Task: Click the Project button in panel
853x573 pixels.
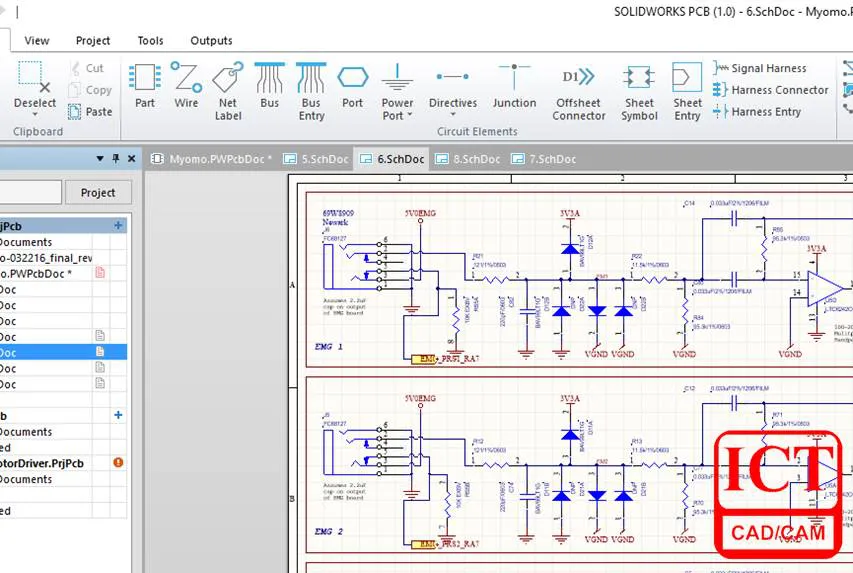Action: (98, 193)
